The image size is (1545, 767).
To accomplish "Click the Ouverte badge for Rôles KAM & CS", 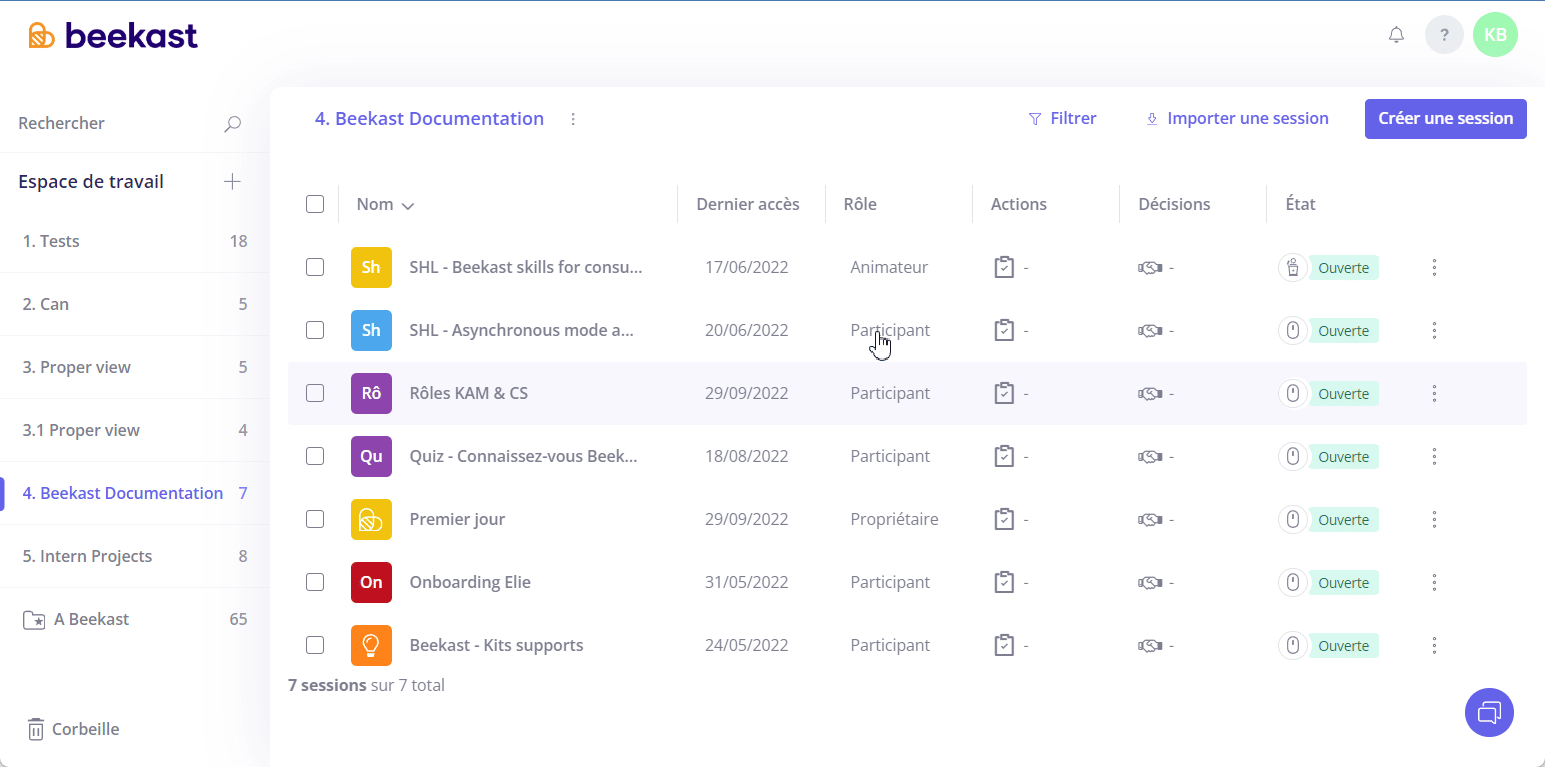I will click(1343, 394).
